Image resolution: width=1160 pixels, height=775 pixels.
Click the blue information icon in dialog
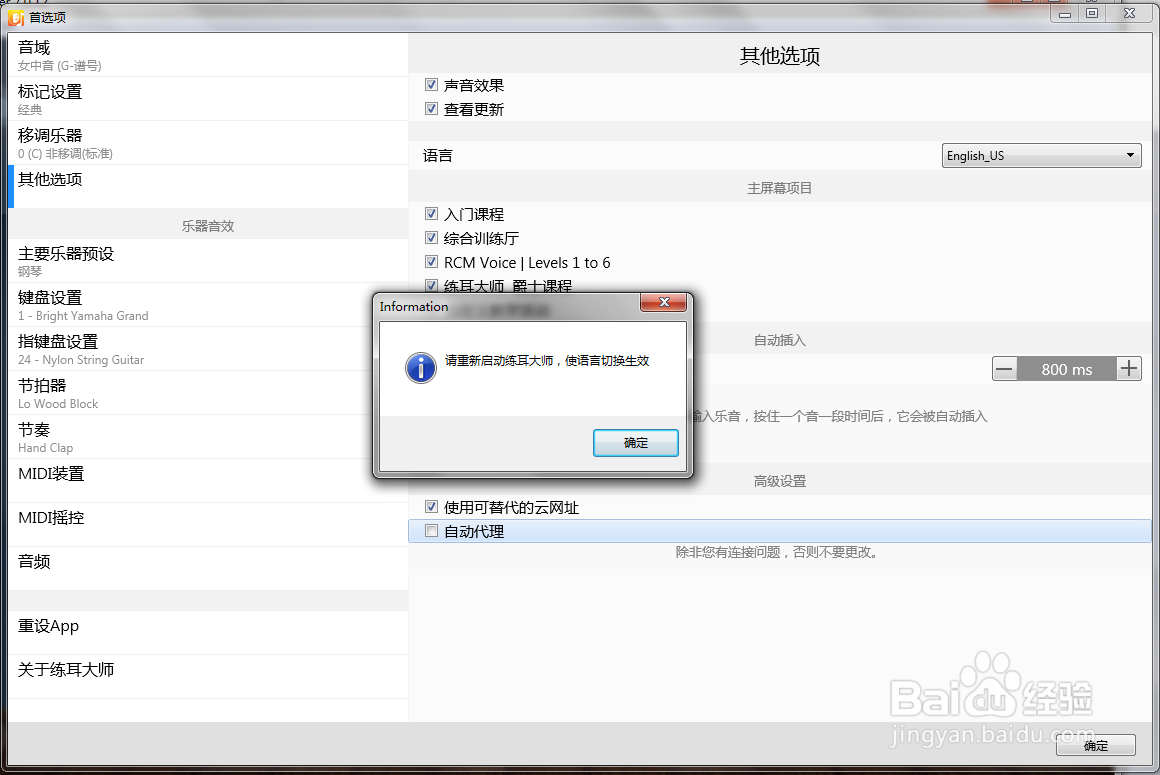pos(421,368)
